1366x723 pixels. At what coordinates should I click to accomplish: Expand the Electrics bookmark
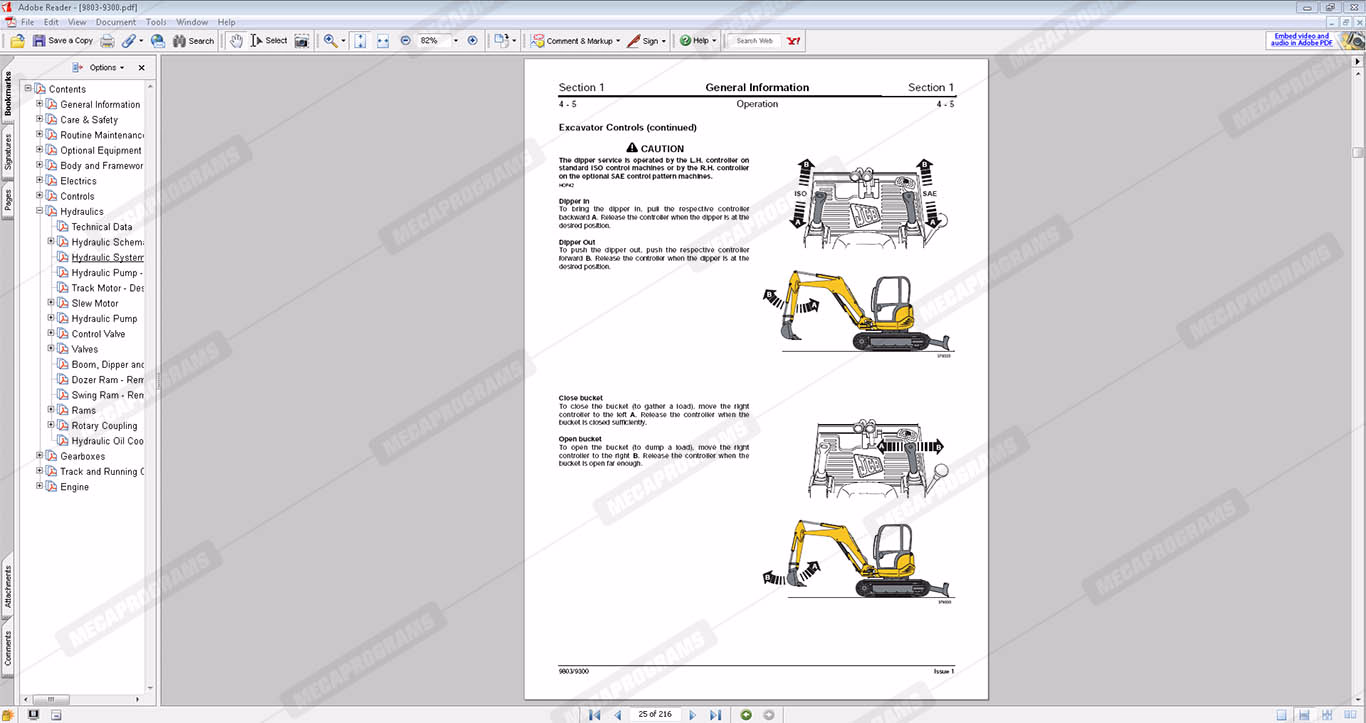point(39,180)
